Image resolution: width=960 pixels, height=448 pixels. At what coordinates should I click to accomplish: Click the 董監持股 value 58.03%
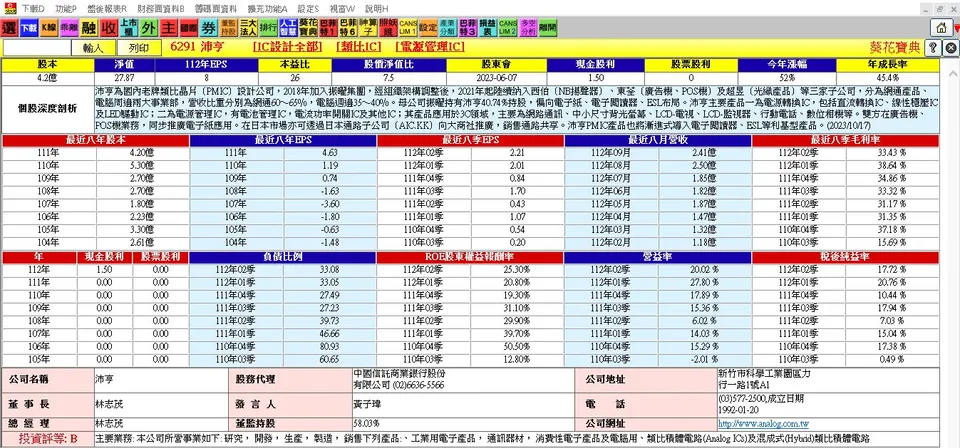click(367, 424)
